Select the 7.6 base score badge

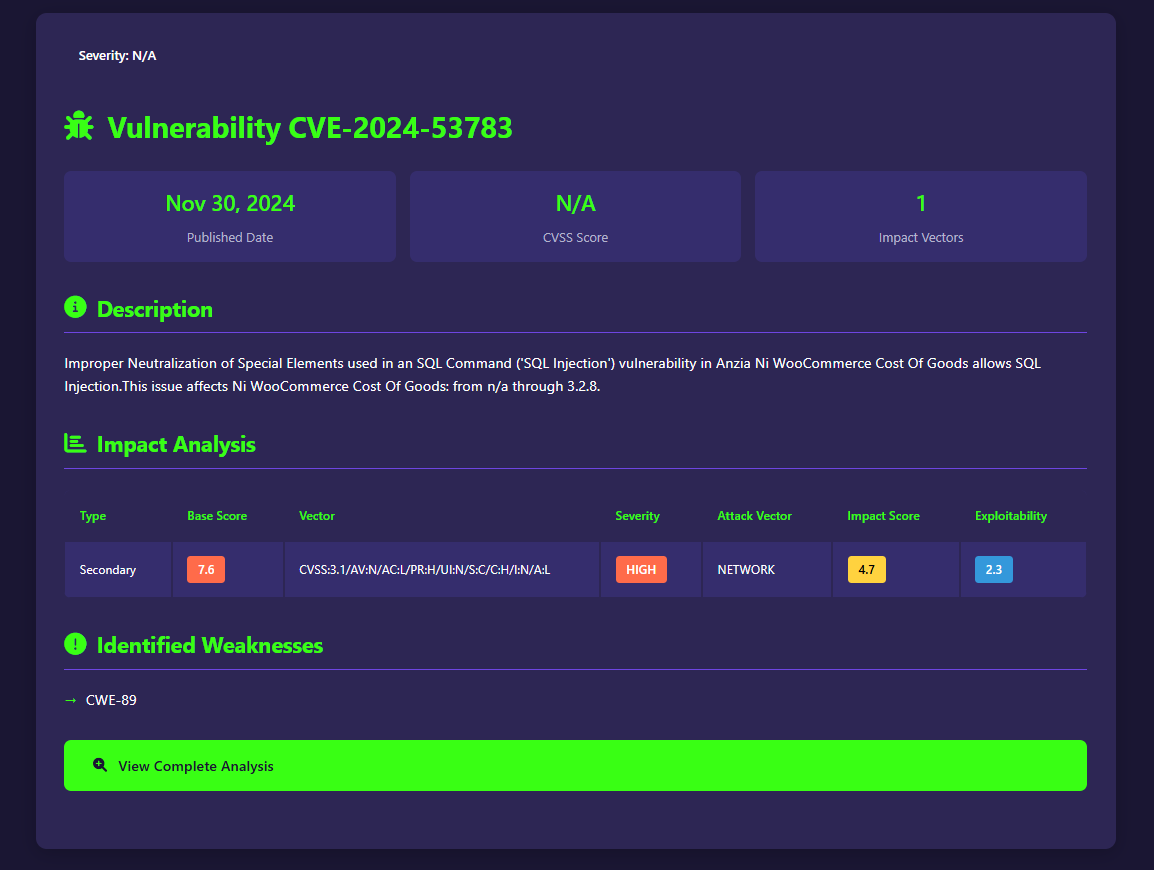pyautogui.click(x=206, y=570)
